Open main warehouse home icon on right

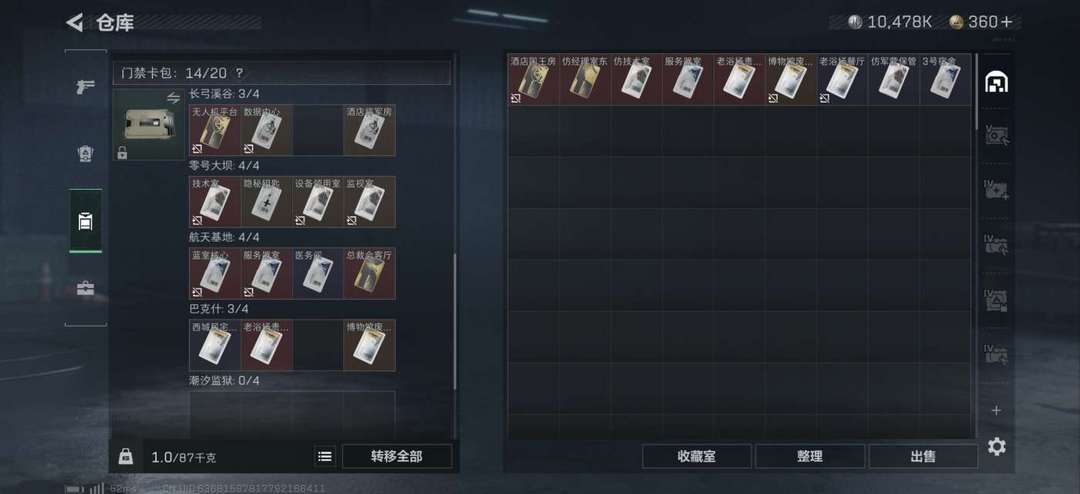tap(997, 81)
